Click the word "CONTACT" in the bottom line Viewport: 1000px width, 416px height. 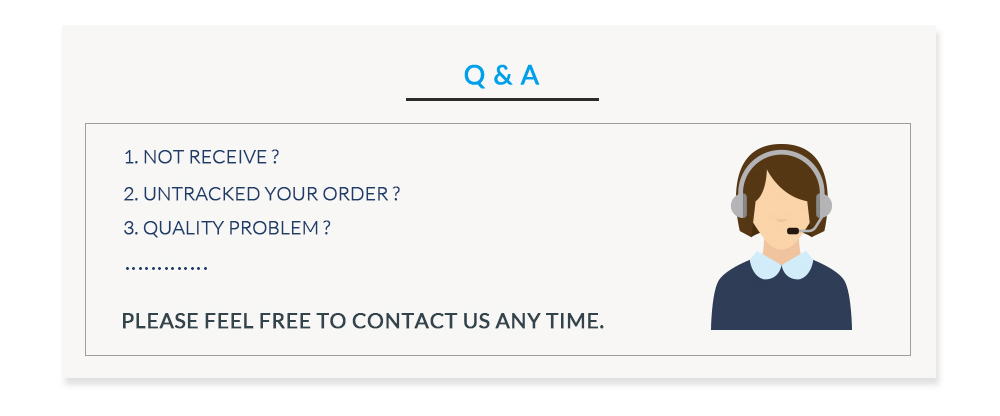pyautogui.click(x=401, y=321)
